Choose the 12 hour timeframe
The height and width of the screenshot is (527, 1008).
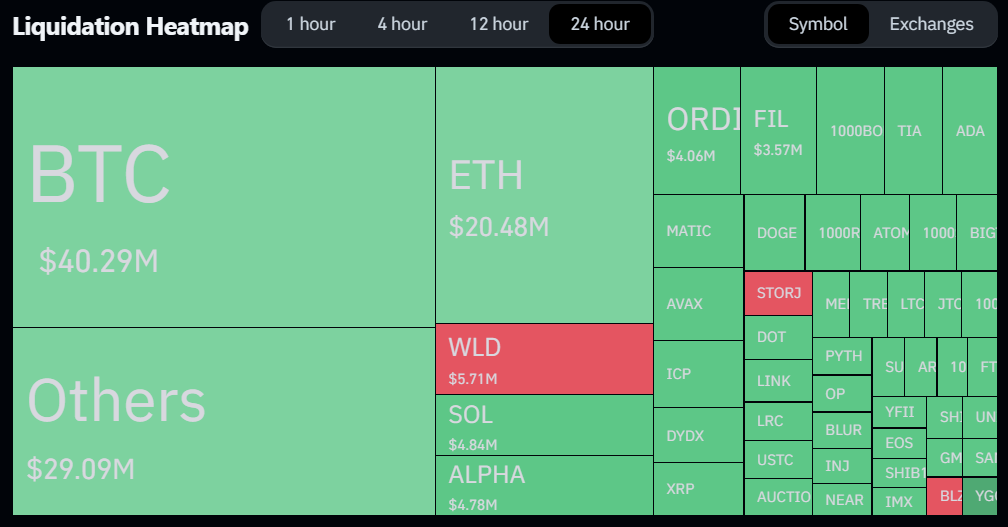click(x=499, y=24)
